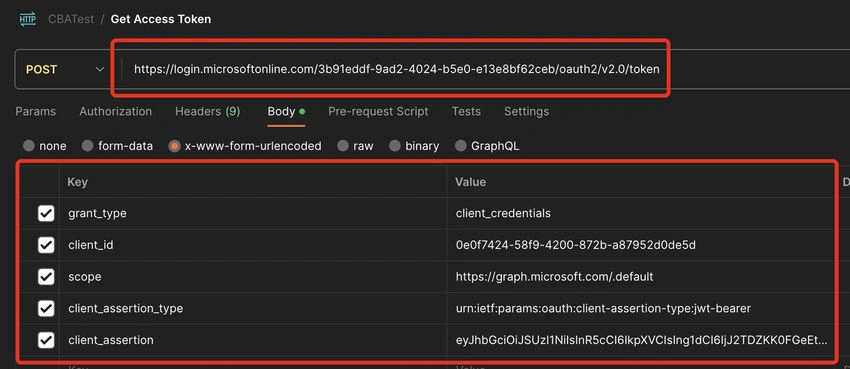Click the client_assertion key cell
Image resolution: width=850 pixels, height=369 pixels.
[253, 340]
